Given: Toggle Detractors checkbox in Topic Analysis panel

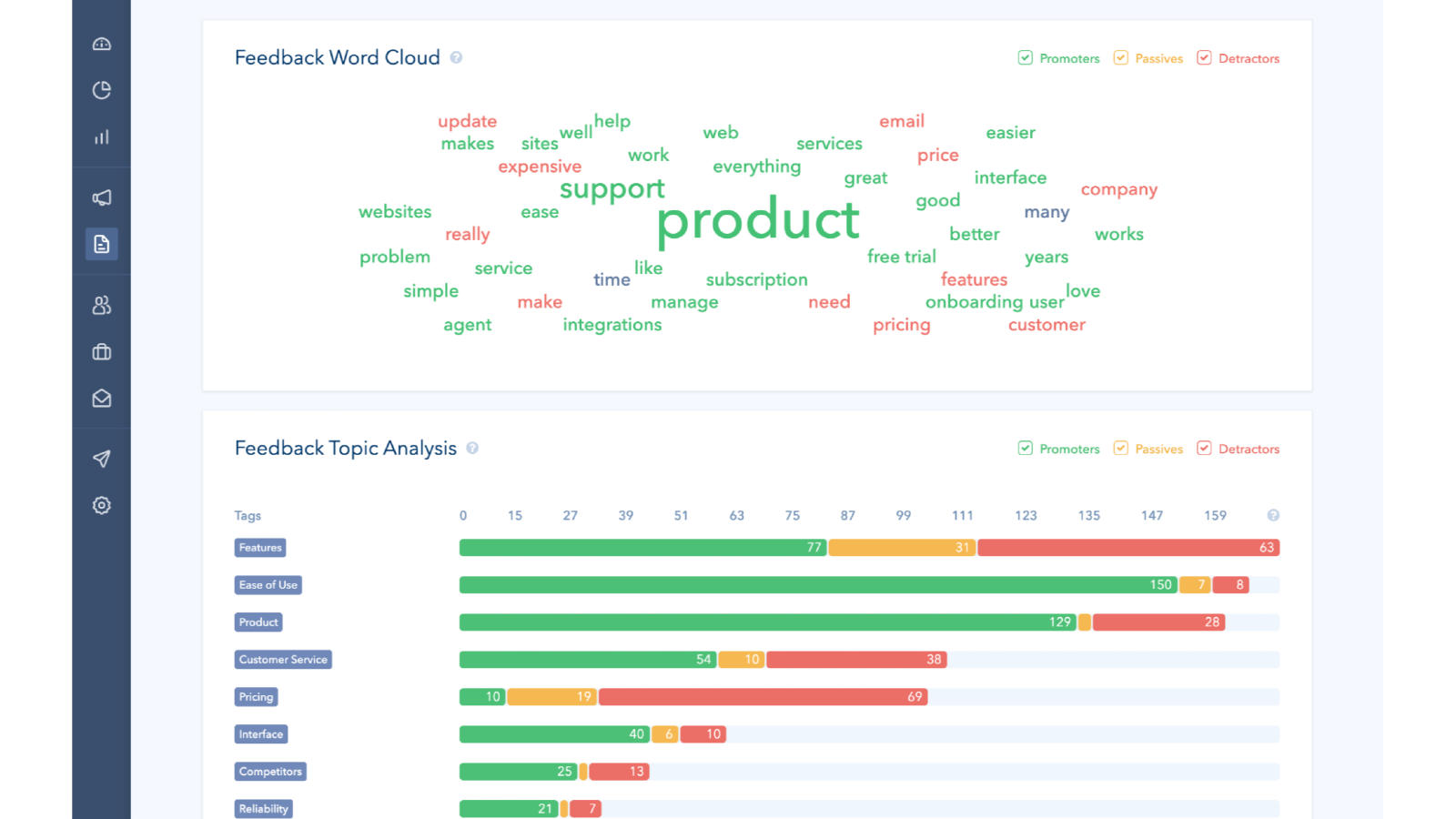Looking at the screenshot, I should [x=1204, y=449].
